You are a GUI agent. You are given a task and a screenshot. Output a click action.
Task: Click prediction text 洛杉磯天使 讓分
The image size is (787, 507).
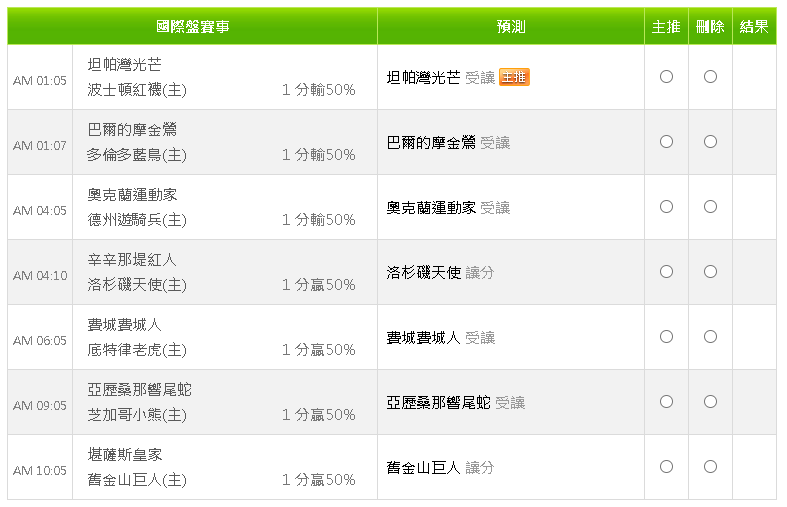click(440, 273)
